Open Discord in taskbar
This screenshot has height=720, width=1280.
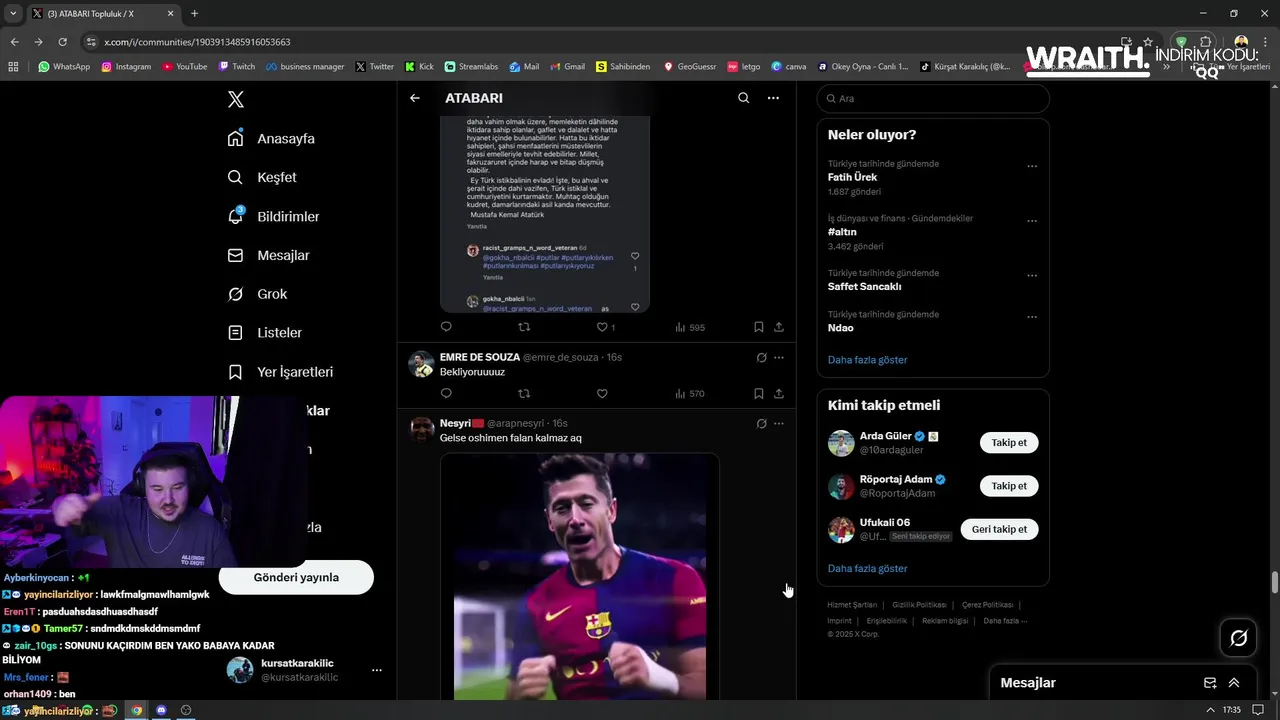point(161,710)
